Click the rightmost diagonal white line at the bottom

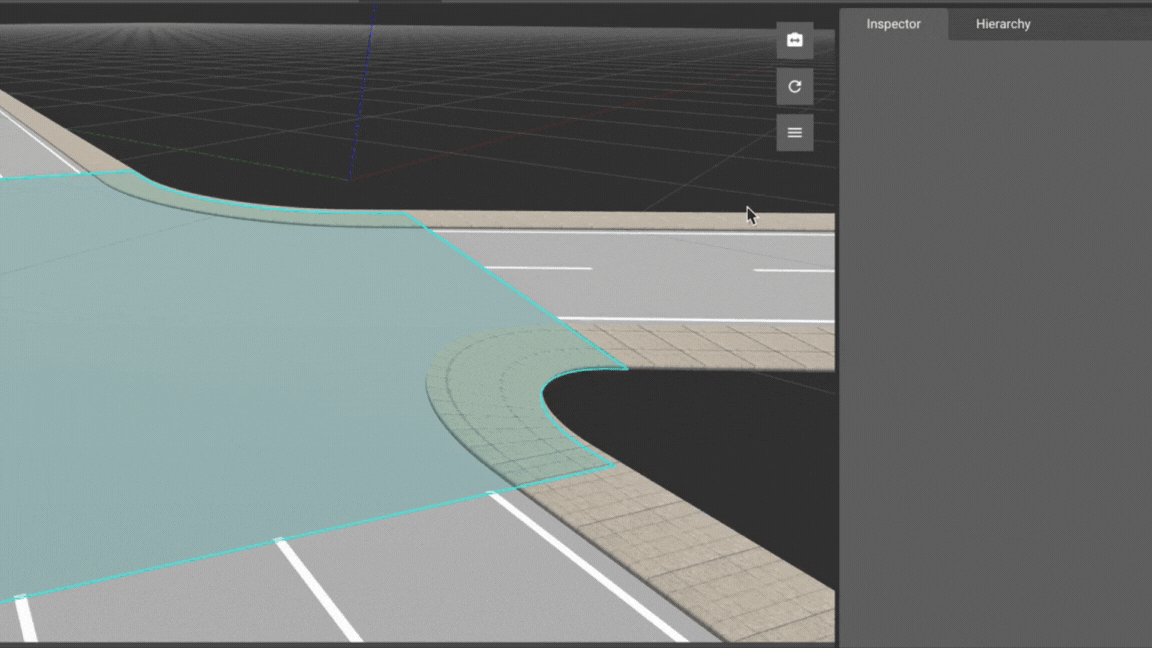pos(585,565)
